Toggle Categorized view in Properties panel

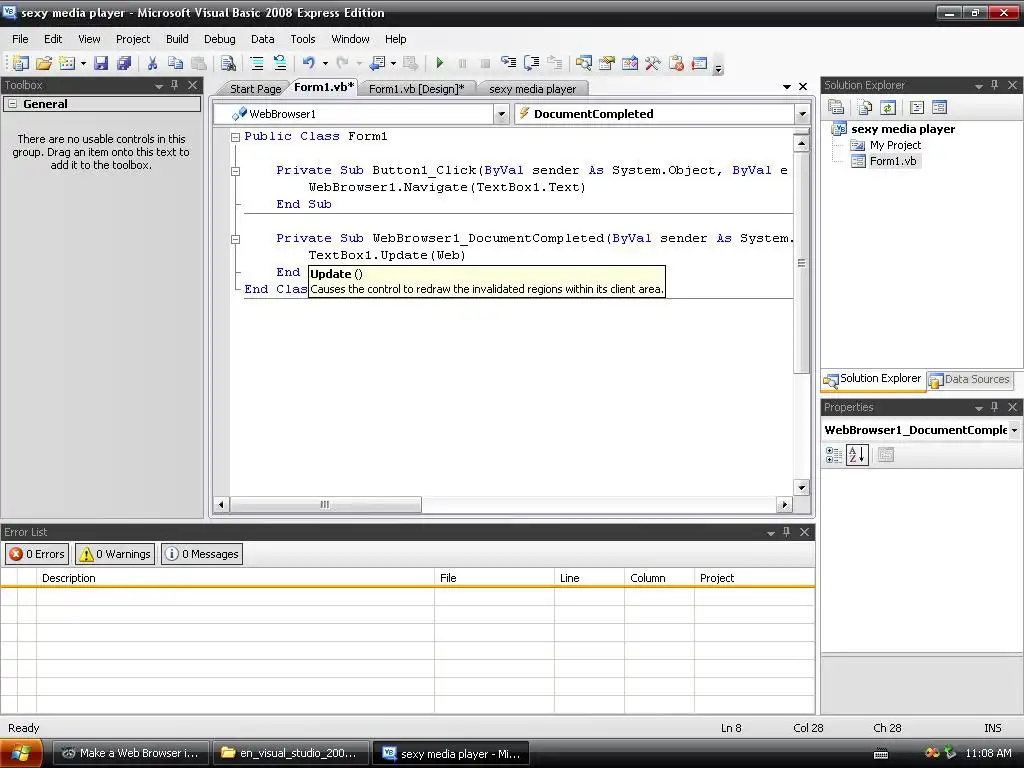(x=834, y=455)
